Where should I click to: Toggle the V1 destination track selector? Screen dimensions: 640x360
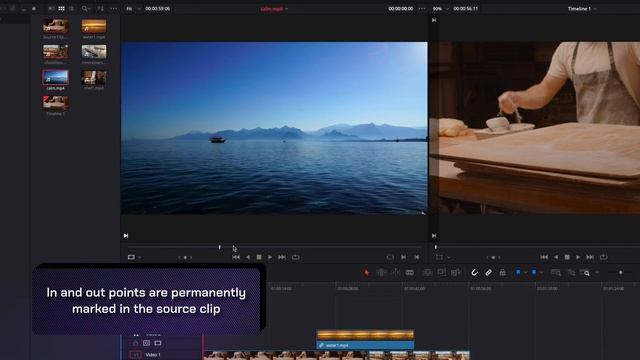tap(136, 355)
